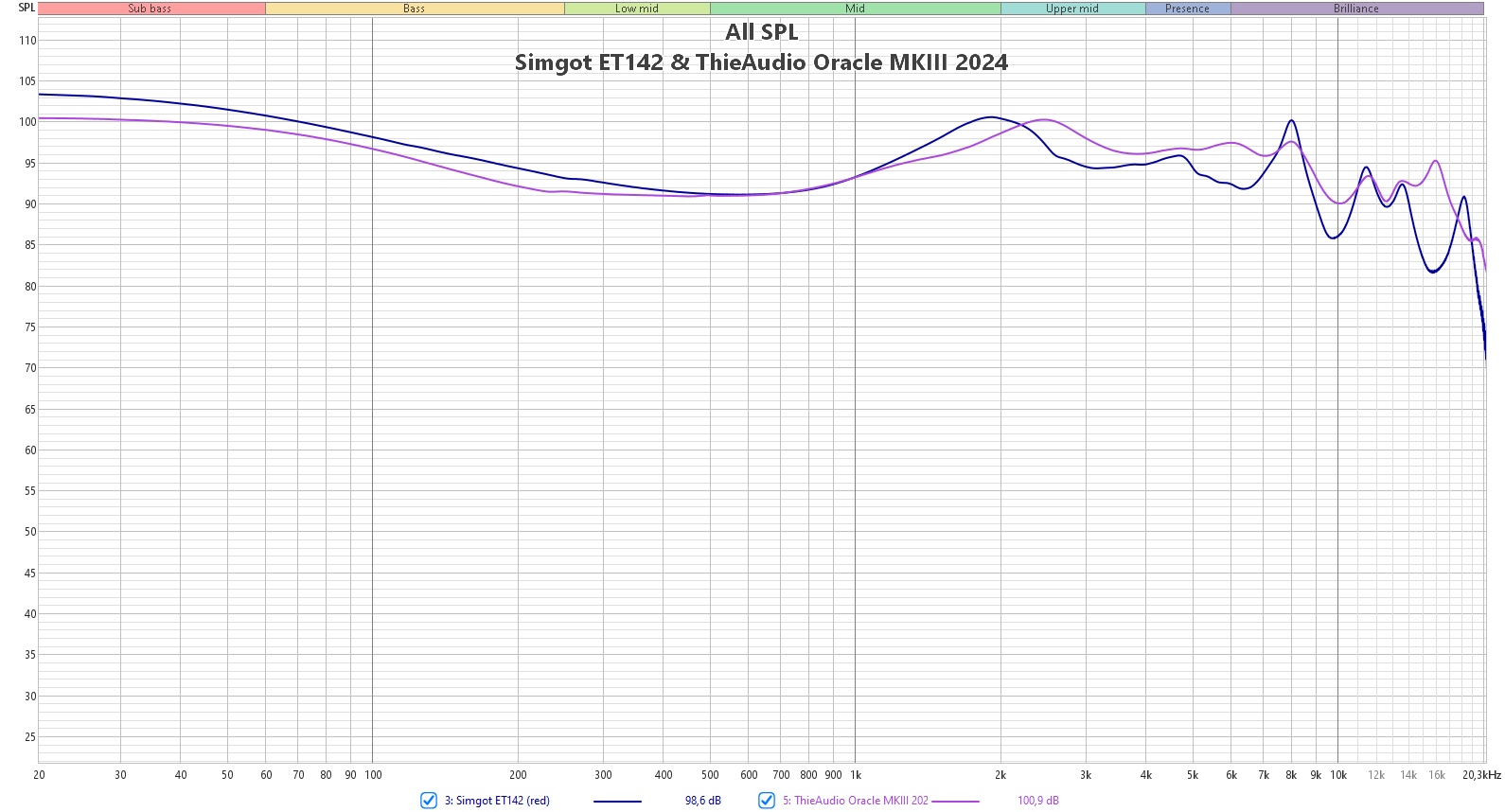Click the 20,3kHz axis end label
The height and width of the screenshot is (812, 1505).
click(1481, 775)
